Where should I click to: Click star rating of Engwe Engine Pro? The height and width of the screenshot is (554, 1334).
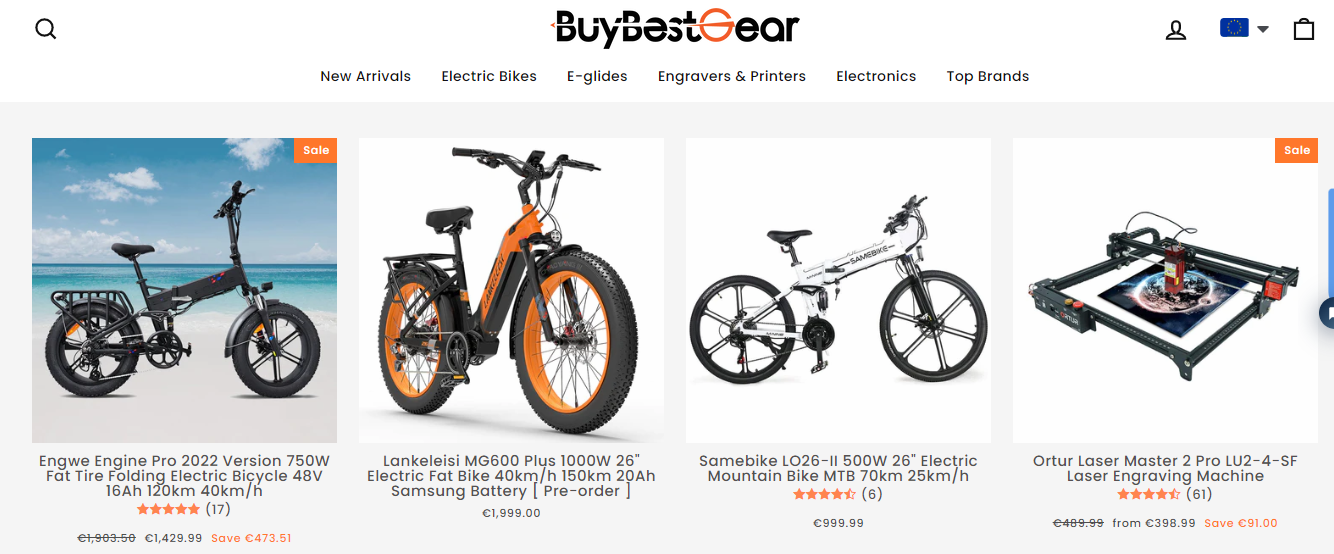[x=169, y=509]
